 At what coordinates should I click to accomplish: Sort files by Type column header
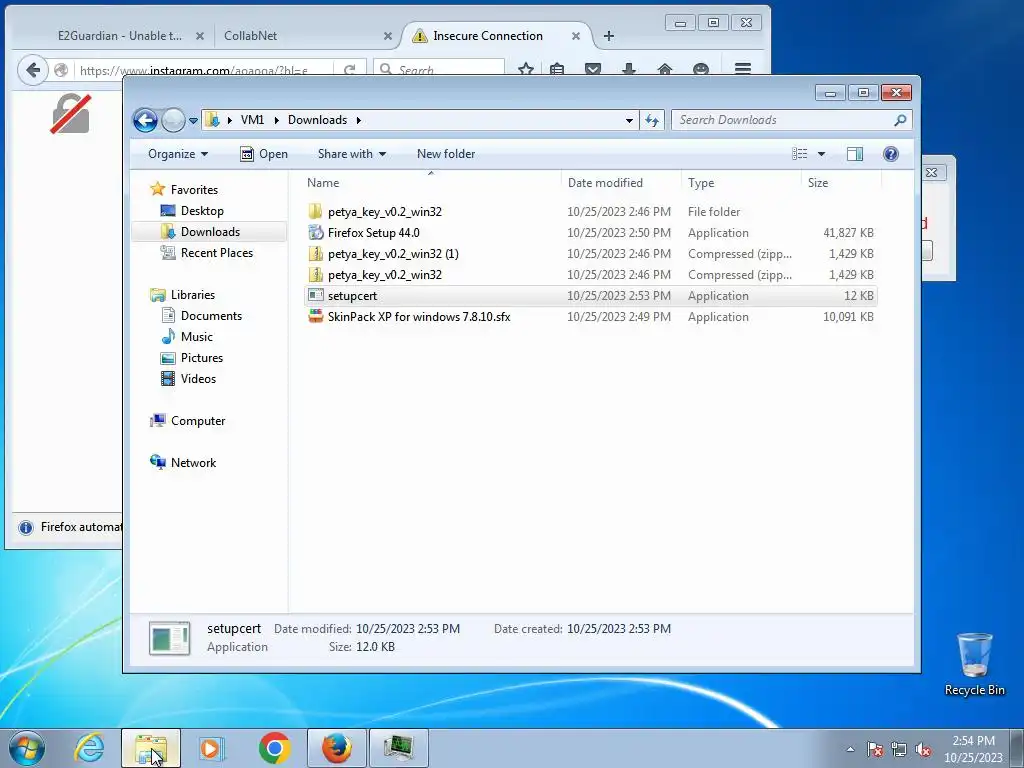[x=741, y=183]
